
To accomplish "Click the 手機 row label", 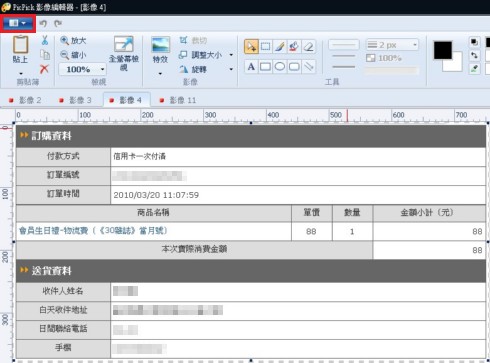I will pyautogui.click(x=63, y=348).
